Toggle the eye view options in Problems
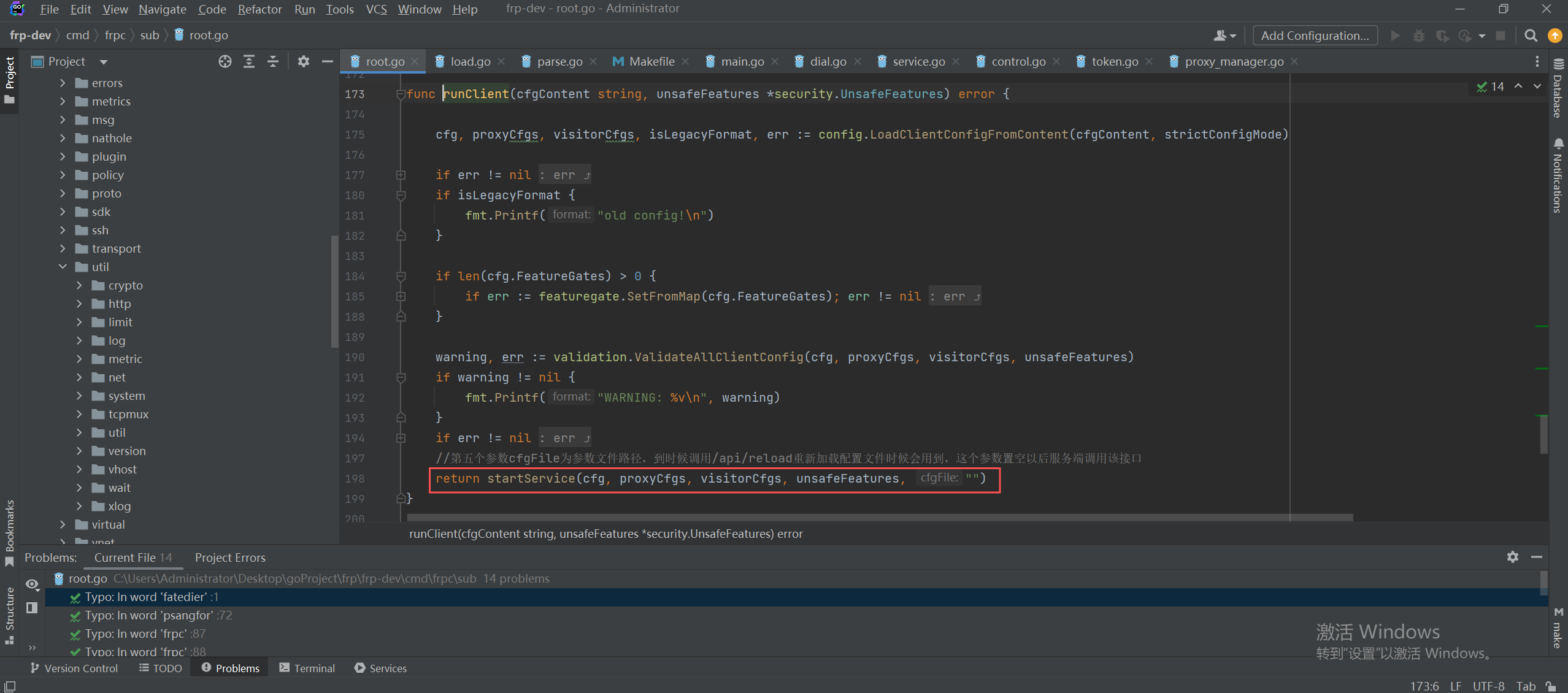Image resolution: width=1568 pixels, height=693 pixels. [x=32, y=584]
